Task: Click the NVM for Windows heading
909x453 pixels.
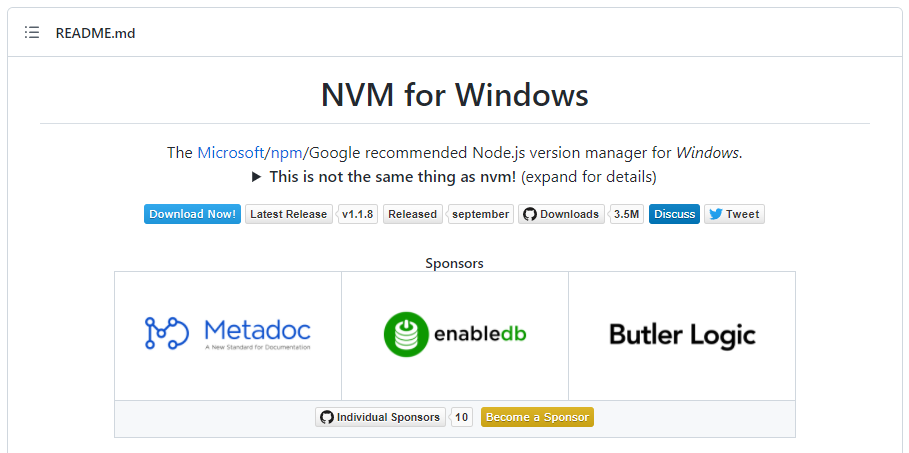Action: (455, 95)
